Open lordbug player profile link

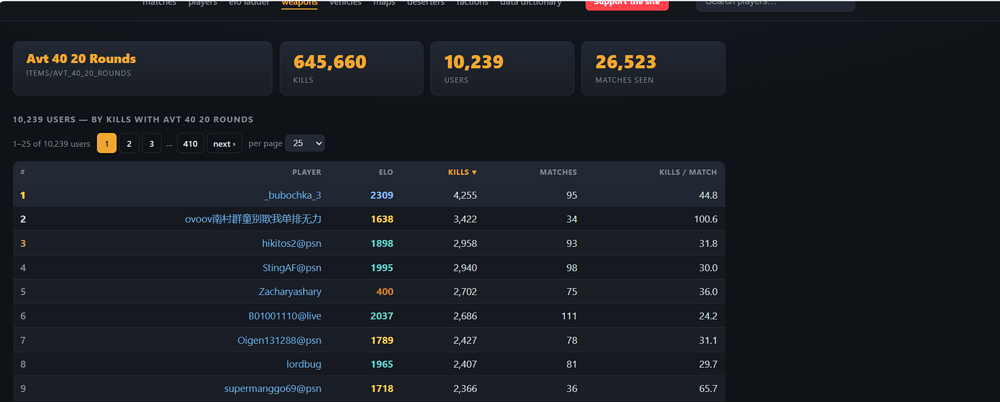point(304,364)
